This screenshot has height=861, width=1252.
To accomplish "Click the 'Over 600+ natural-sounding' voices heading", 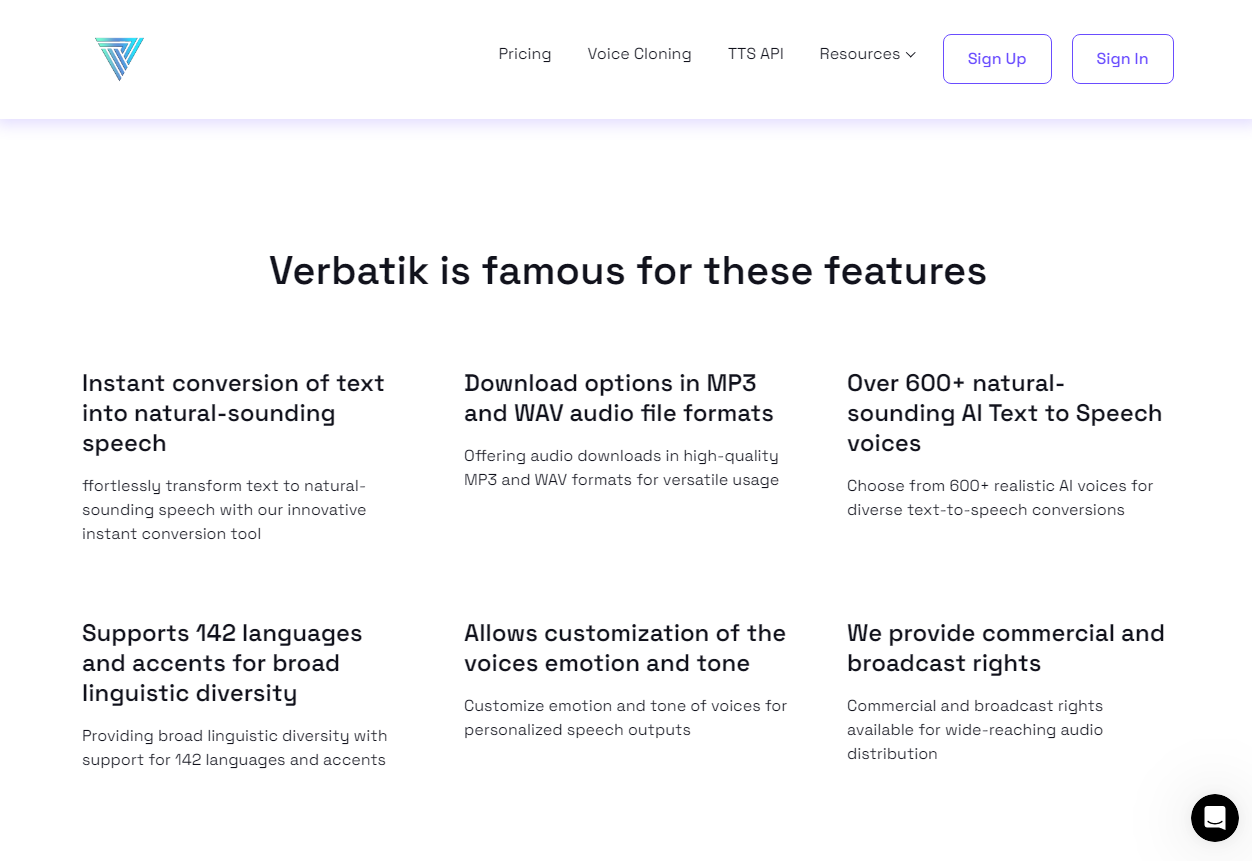I will click(1004, 413).
